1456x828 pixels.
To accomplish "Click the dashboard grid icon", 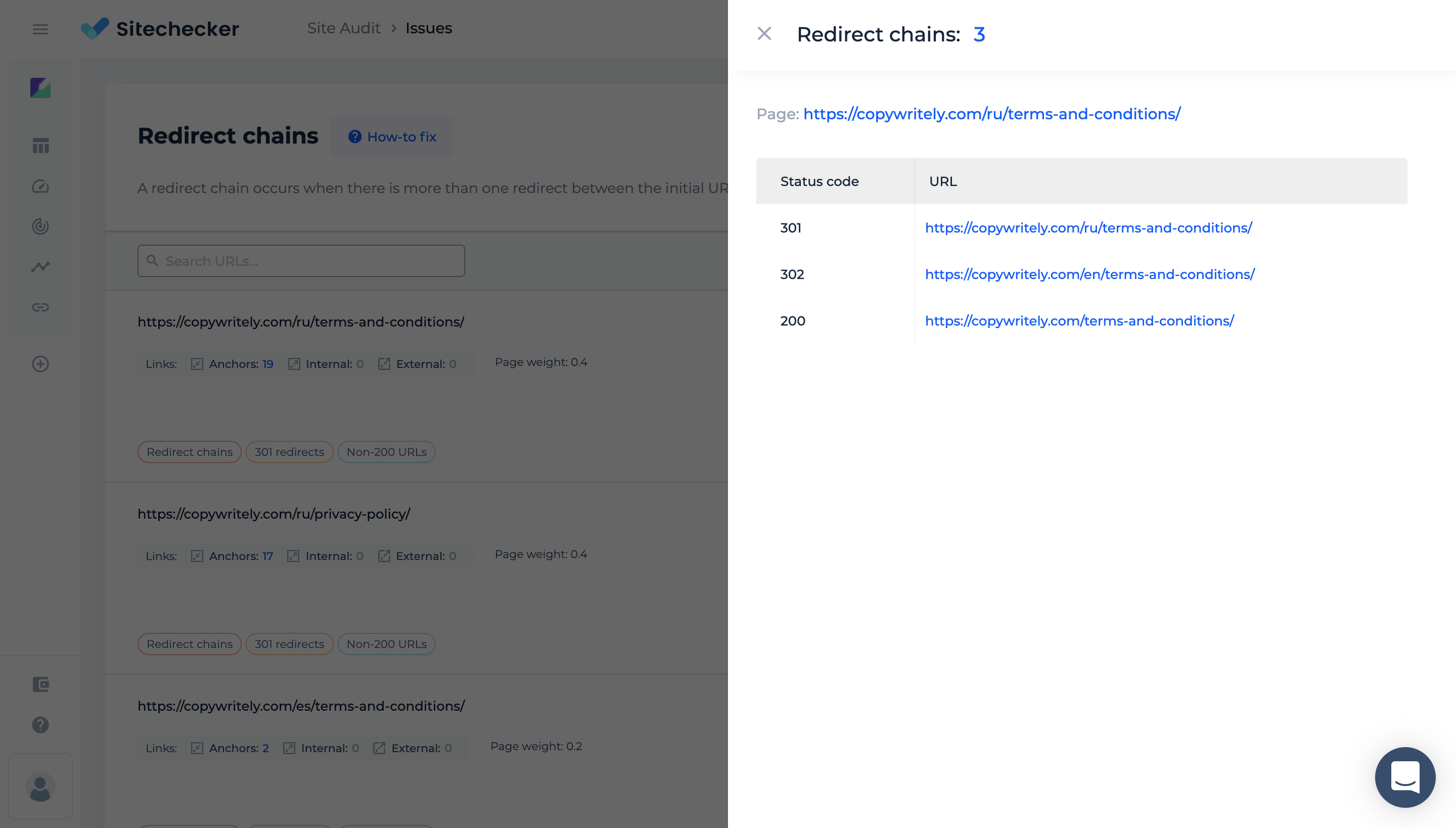I will coord(40,146).
